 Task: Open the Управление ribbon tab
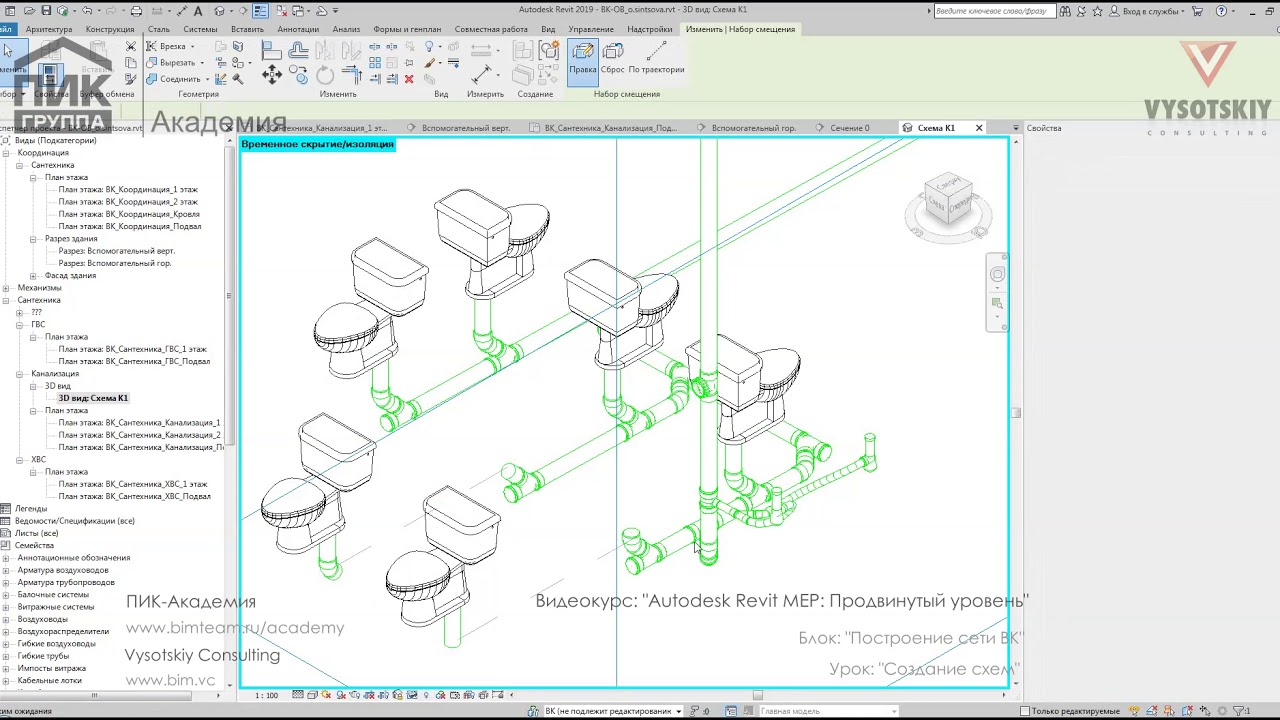pos(591,29)
